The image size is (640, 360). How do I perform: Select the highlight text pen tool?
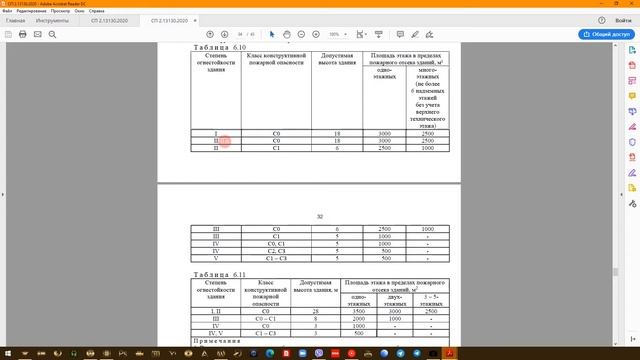(x=415, y=34)
